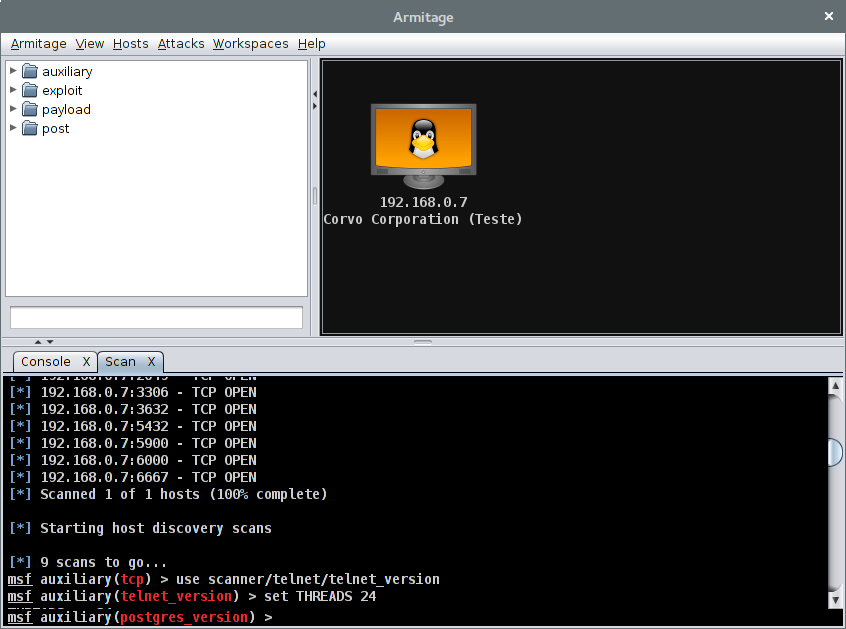The height and width of the screenshot is (629, 846).
Task: Expand module panel using right splitter arrow
Action: [315, 106]
